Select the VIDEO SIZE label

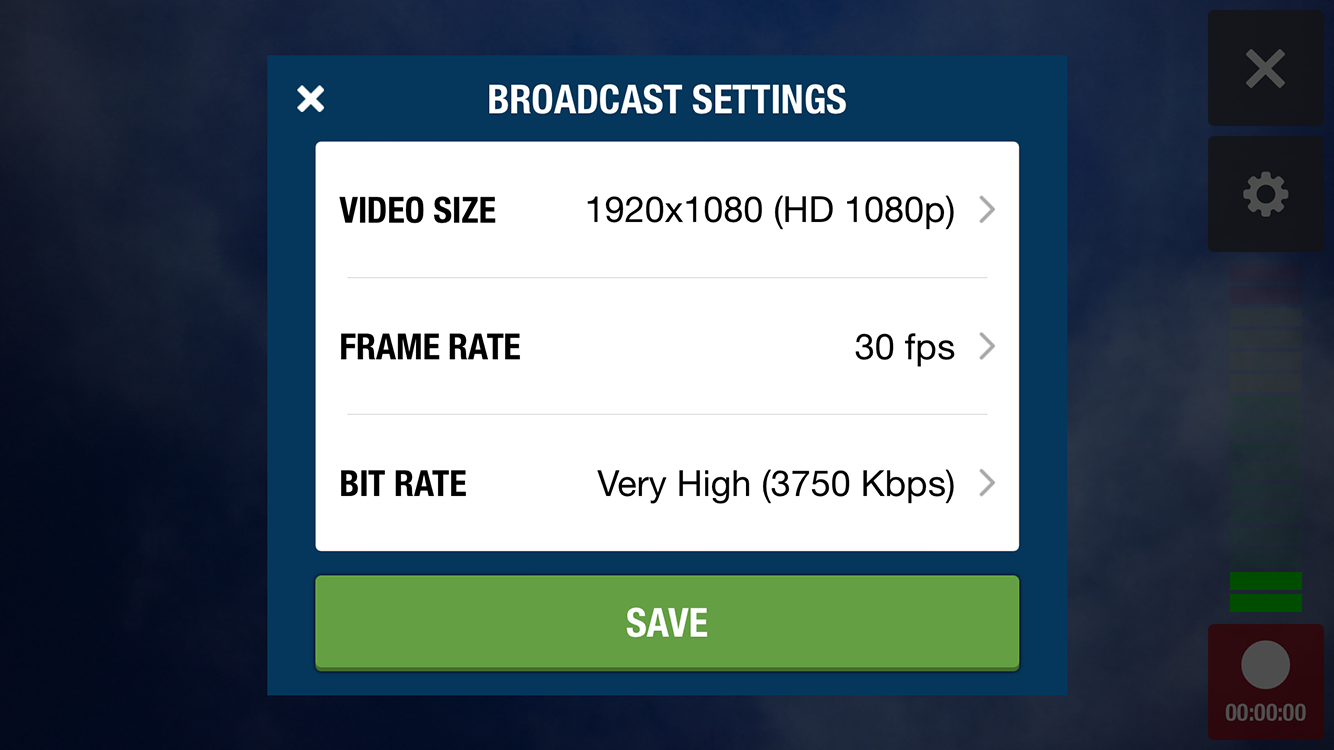(418, 211)
